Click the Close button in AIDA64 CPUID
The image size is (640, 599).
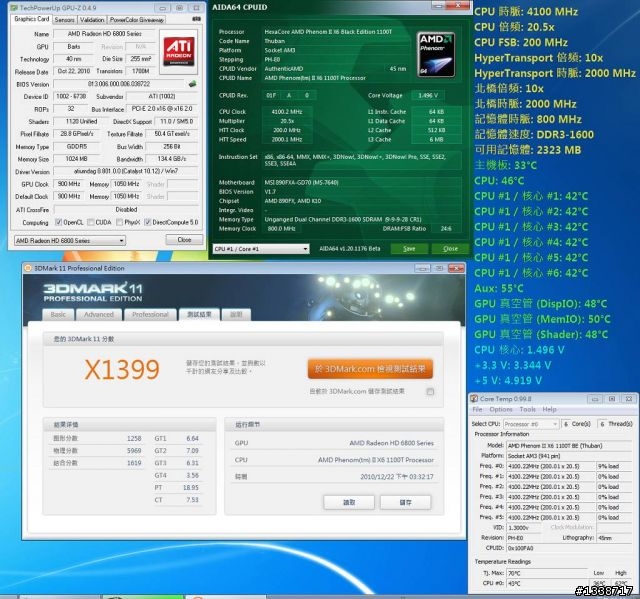click(x=450, y=249)
